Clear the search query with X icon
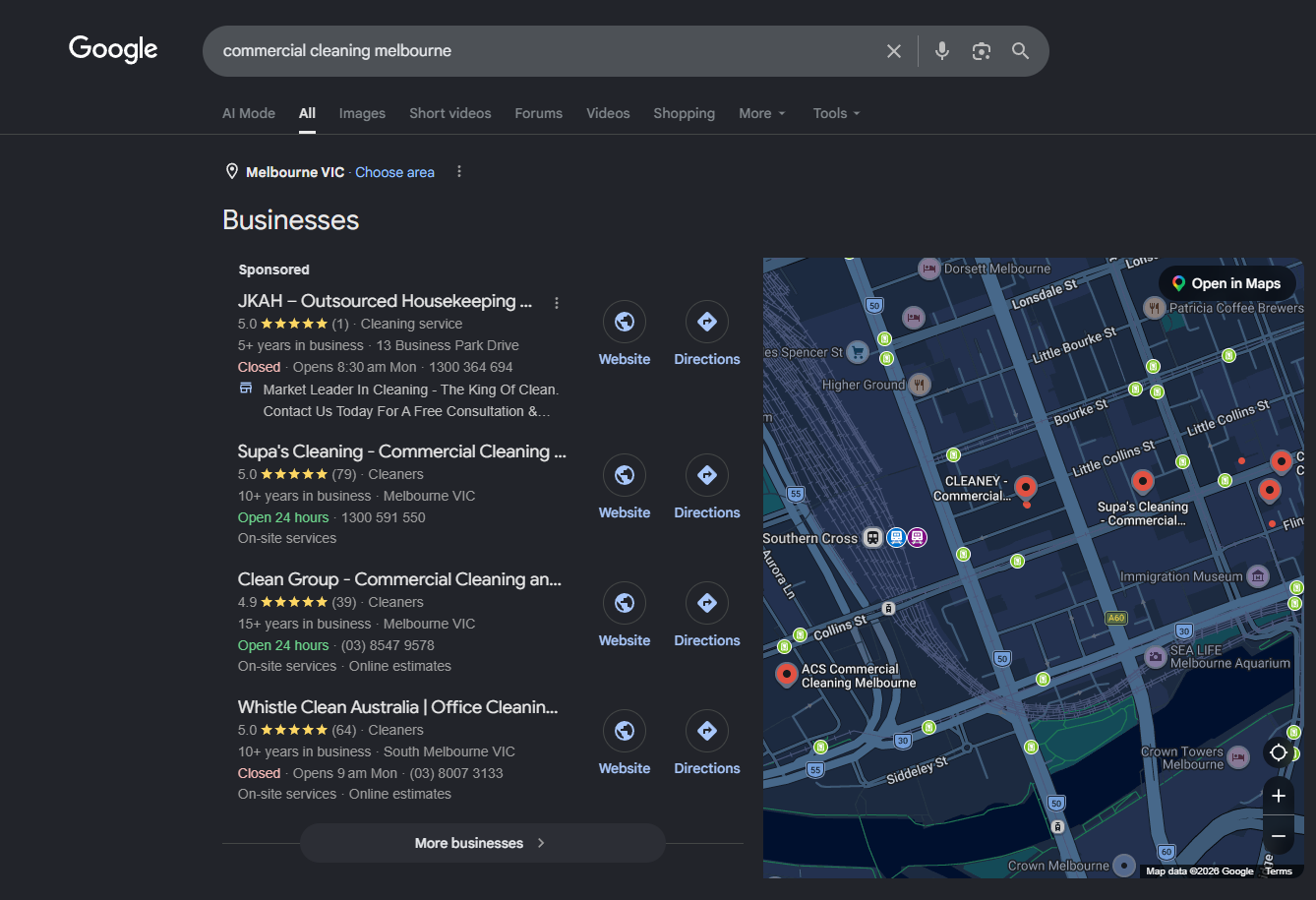 pyautogui.click(x=894, y=51)
